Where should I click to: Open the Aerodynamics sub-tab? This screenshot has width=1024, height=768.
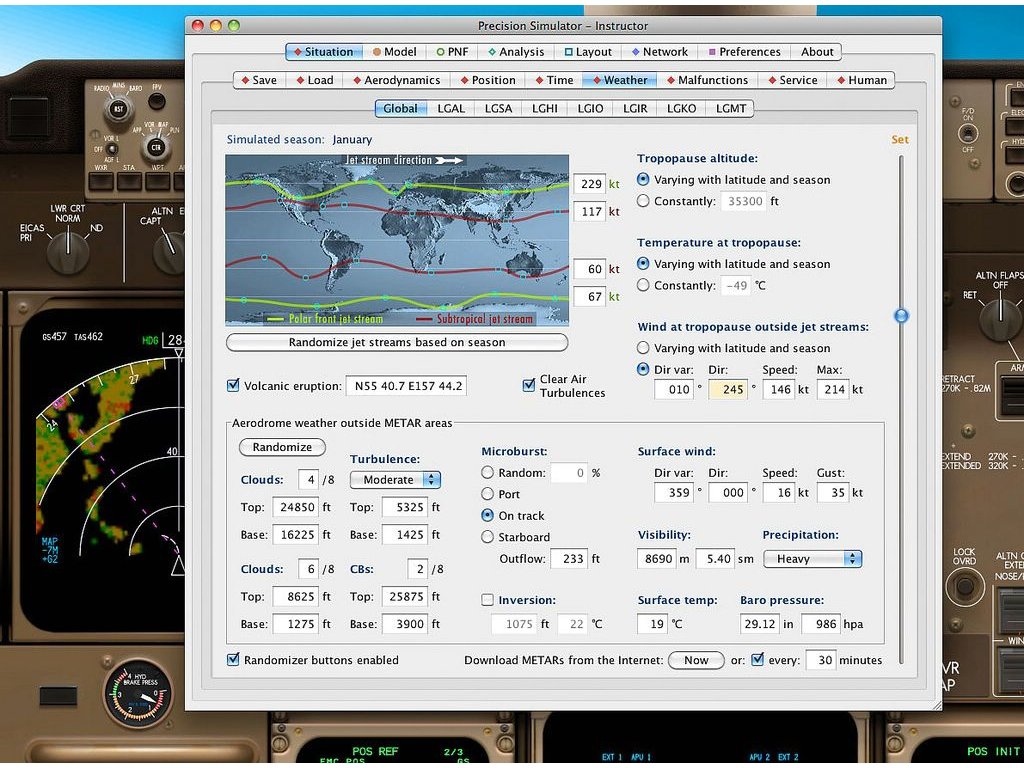(x=396, y=80)
